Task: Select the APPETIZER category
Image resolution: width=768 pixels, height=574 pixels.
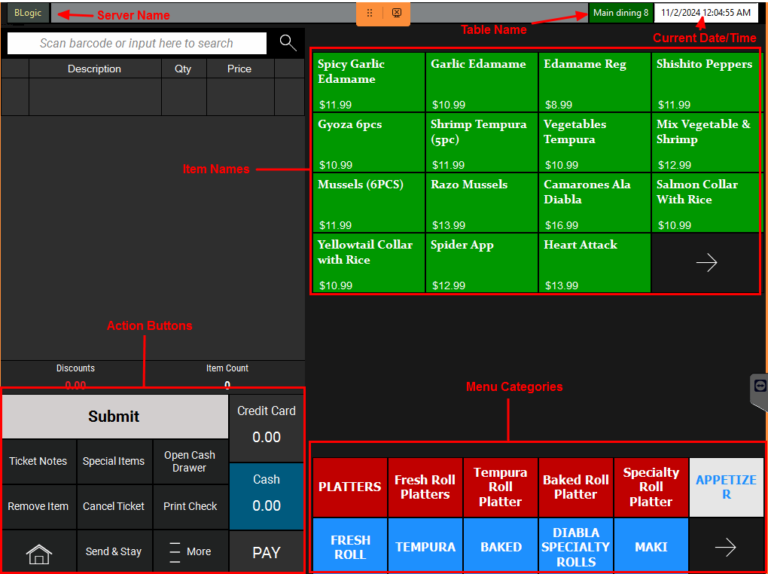Action: (726, 487)
